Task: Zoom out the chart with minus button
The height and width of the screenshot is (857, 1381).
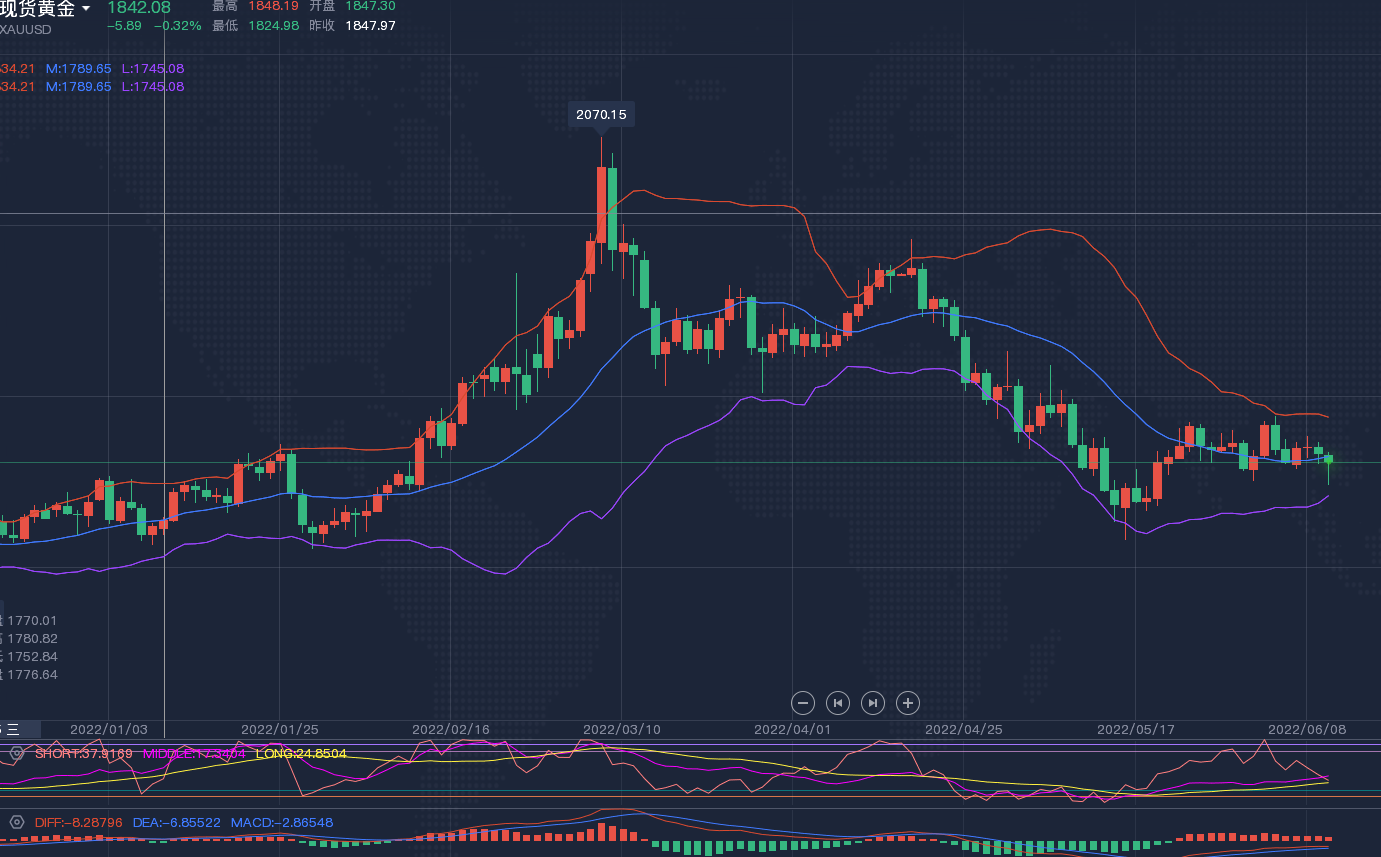Action: coord(803,703)
